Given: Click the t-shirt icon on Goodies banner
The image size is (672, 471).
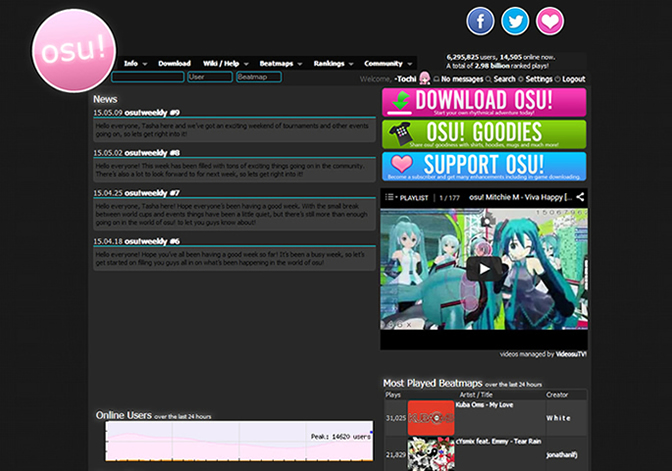Looking at the screenshot, I should pos(400,135).
